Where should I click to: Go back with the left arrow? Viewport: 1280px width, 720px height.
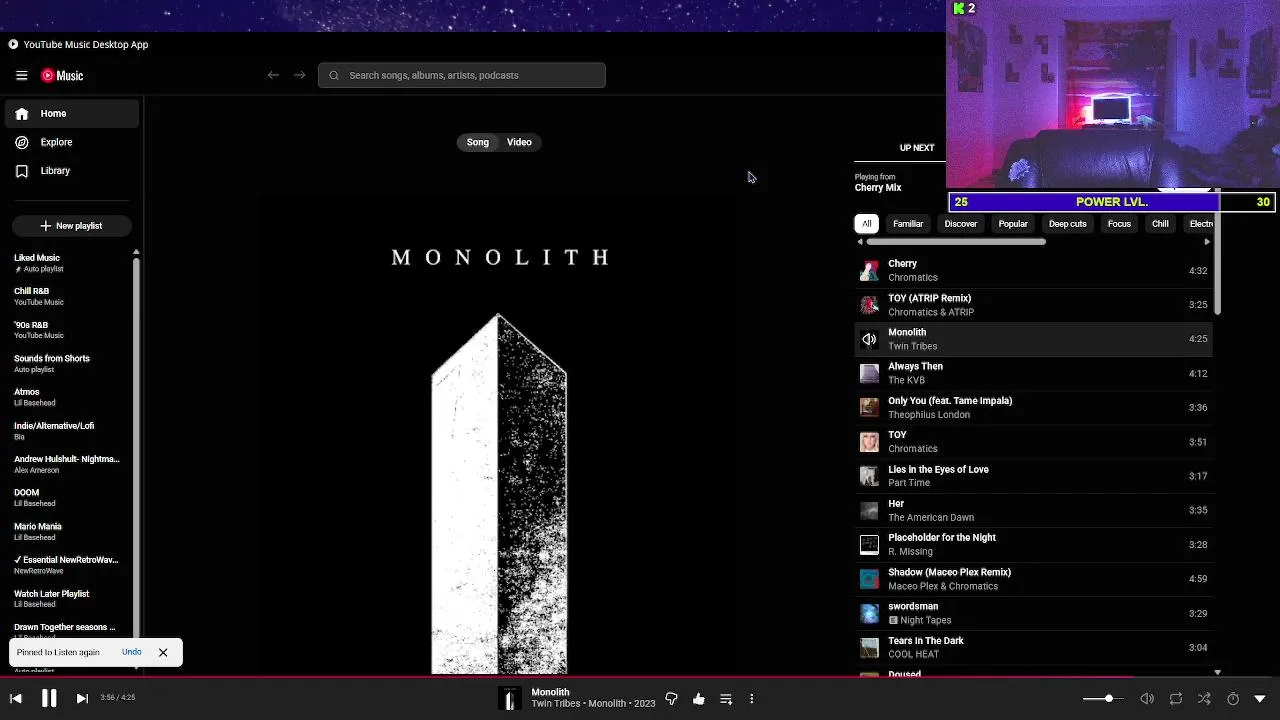(x=273, y=75)
